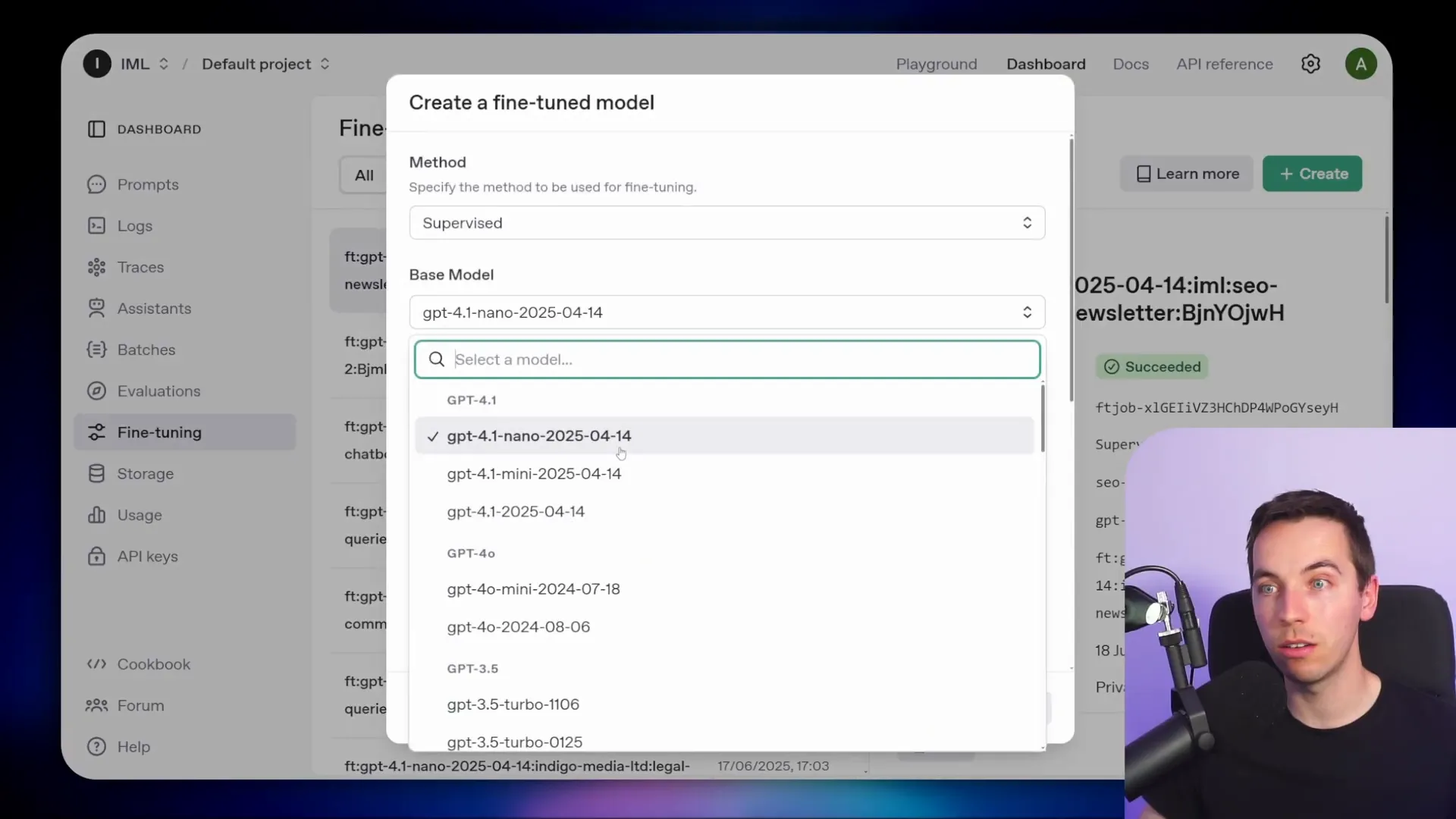Click the green Create button

click(1312, 174)
